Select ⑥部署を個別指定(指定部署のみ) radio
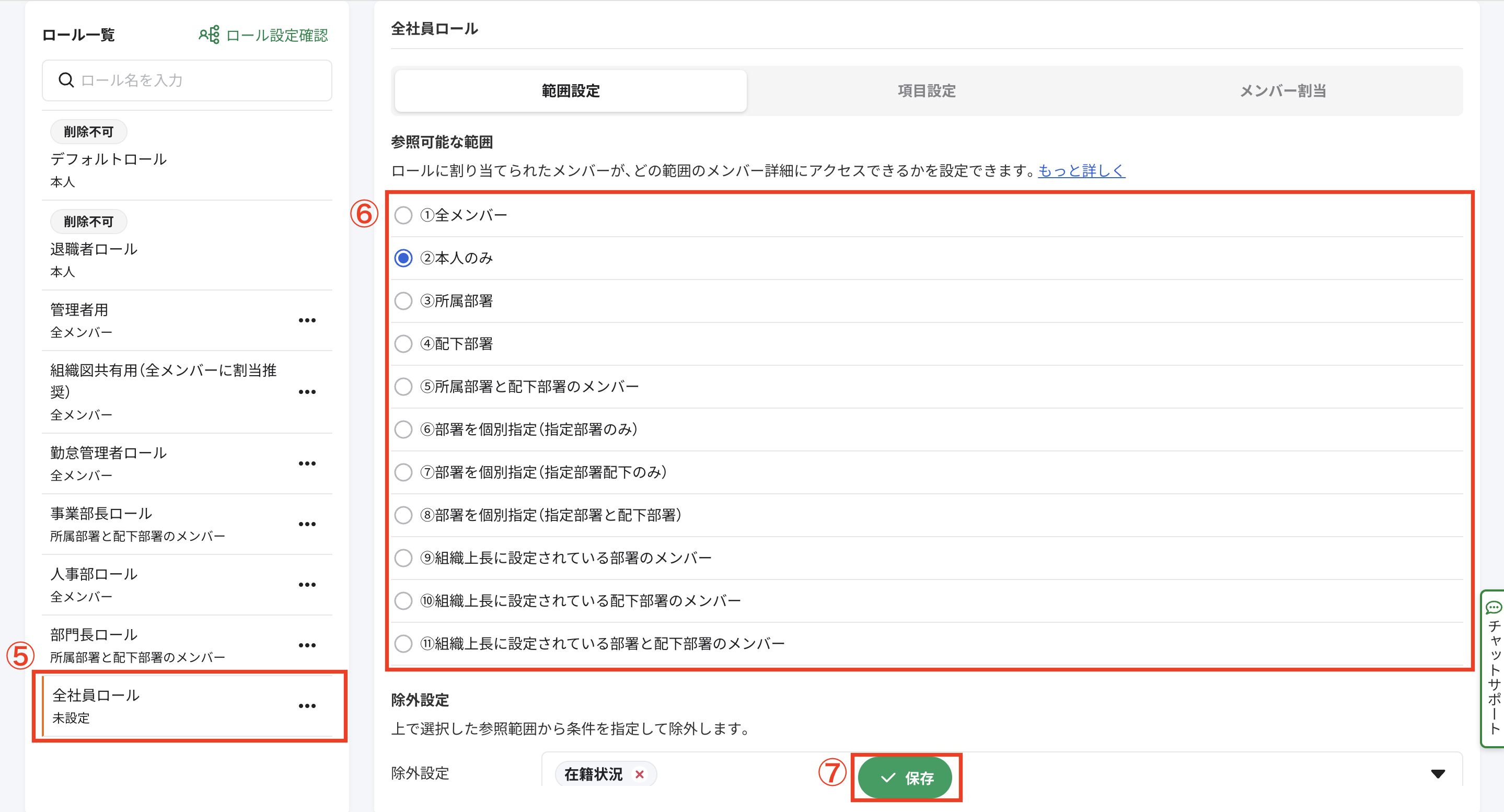1504x812 pixels. coord(403,430)
